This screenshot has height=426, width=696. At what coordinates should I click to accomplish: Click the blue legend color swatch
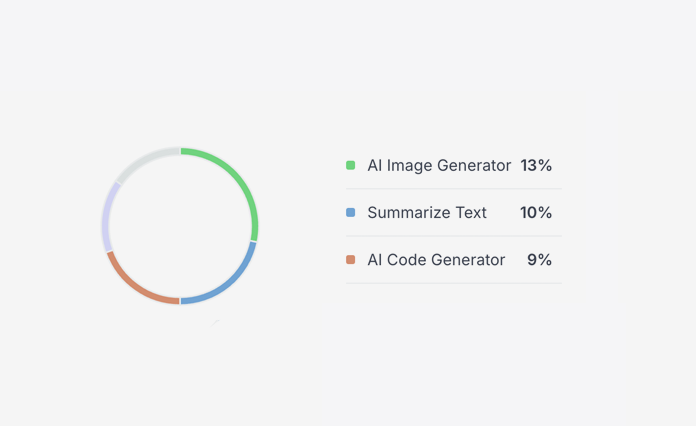351,213
